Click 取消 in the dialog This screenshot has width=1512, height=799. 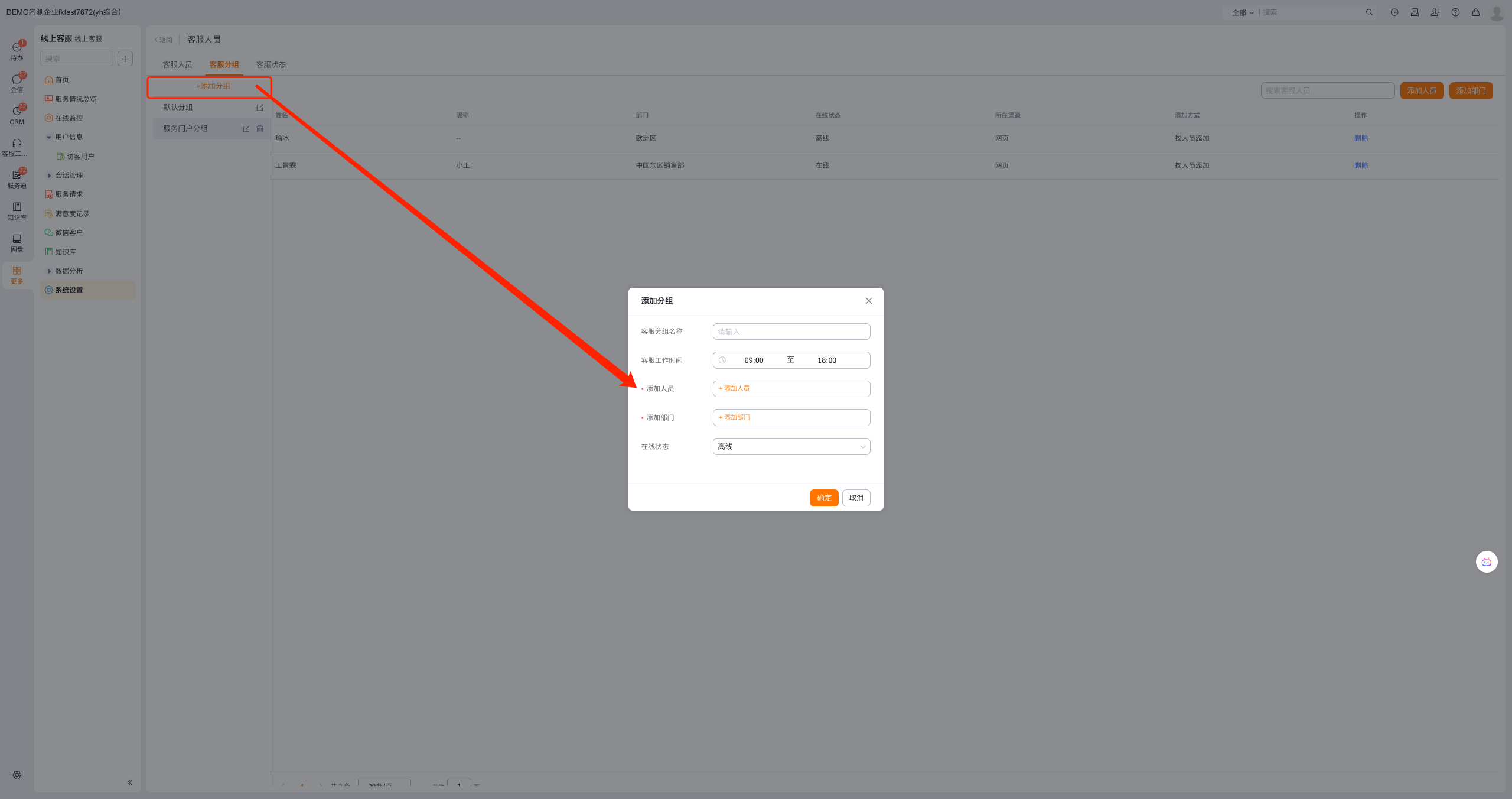856,498
